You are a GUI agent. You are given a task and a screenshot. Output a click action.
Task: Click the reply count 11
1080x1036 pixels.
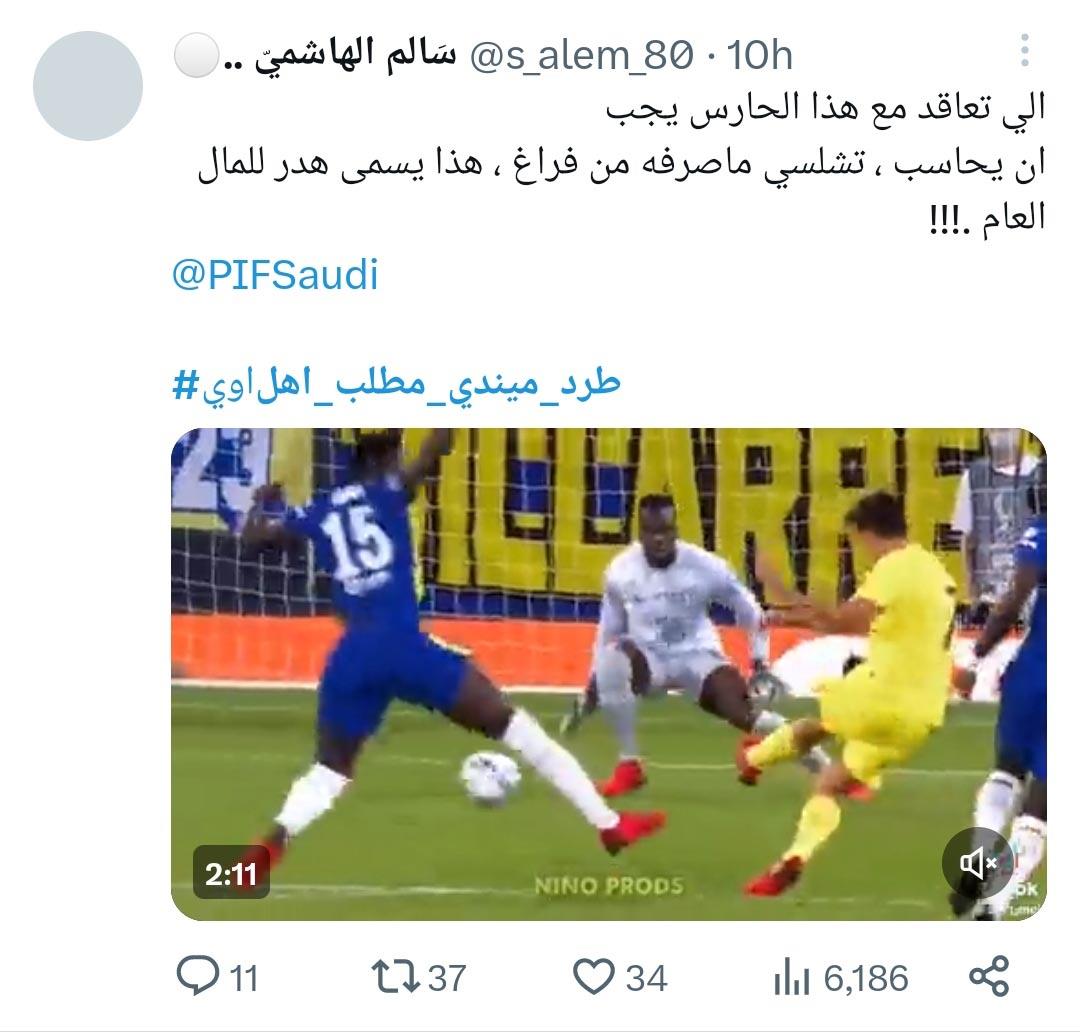[x=243, y=978]
